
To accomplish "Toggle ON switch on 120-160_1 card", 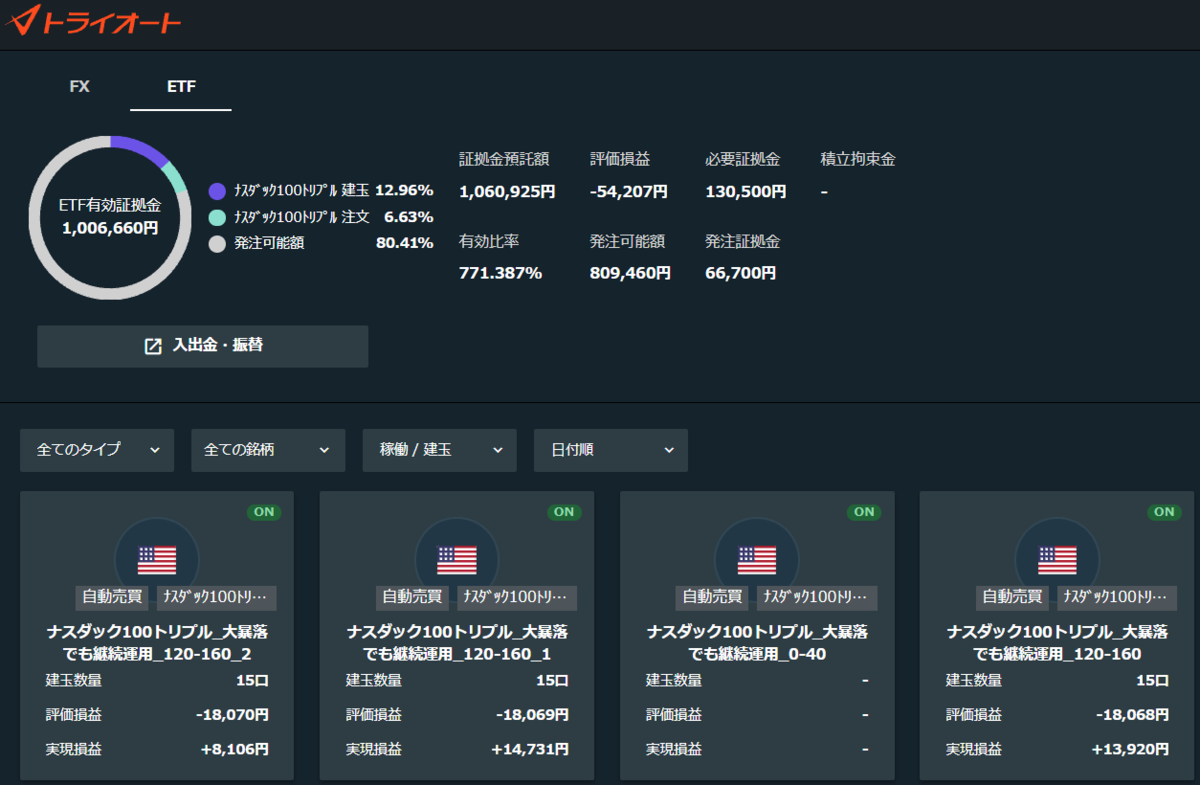I will 564,512.
